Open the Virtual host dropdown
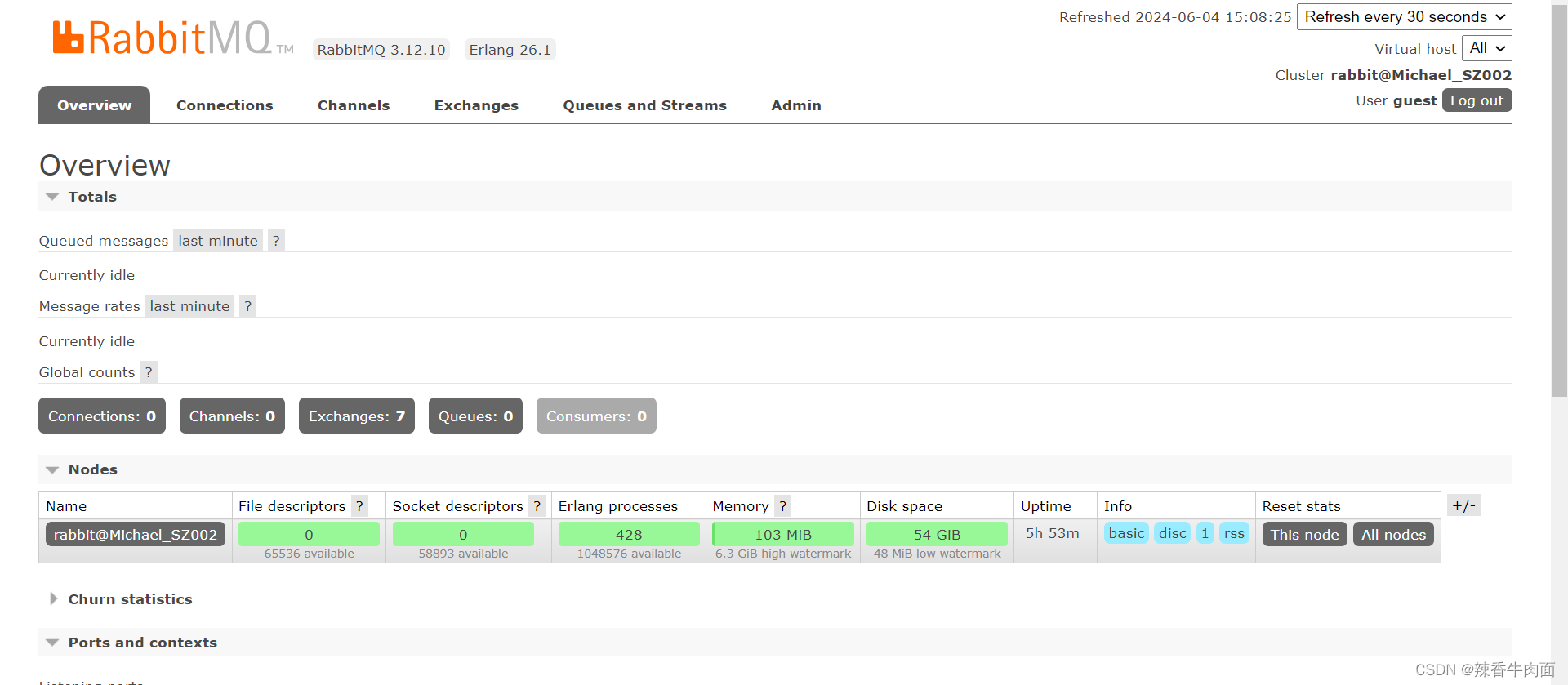Viewport: 1568px width, 685px height. coord(1486,48)
